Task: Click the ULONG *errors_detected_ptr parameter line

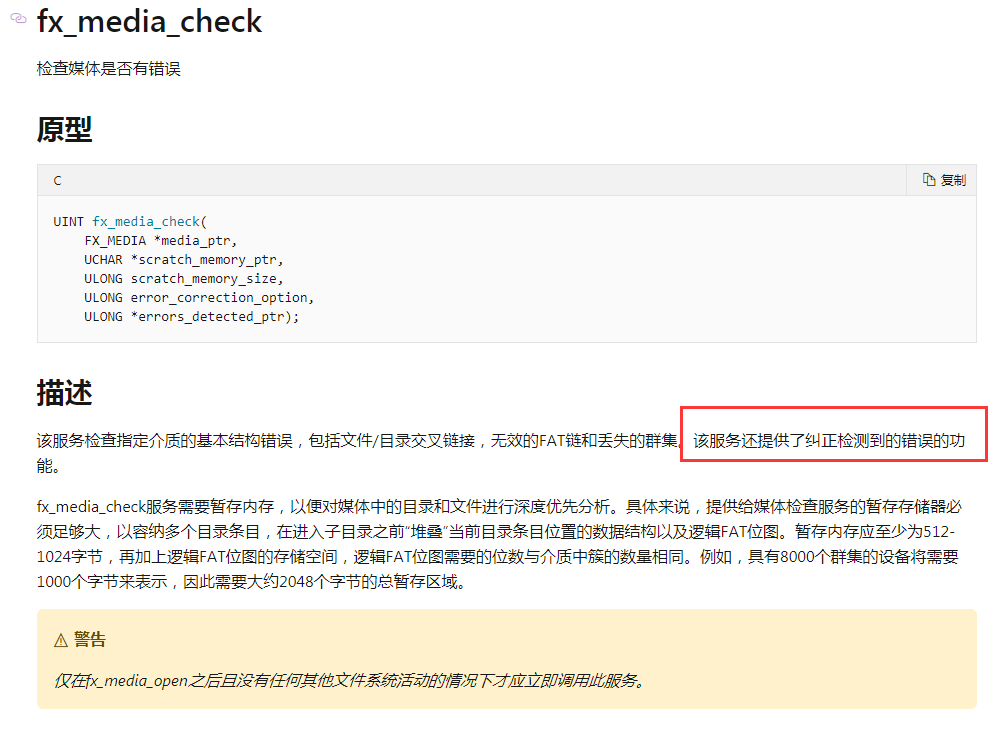Action: 191,316
